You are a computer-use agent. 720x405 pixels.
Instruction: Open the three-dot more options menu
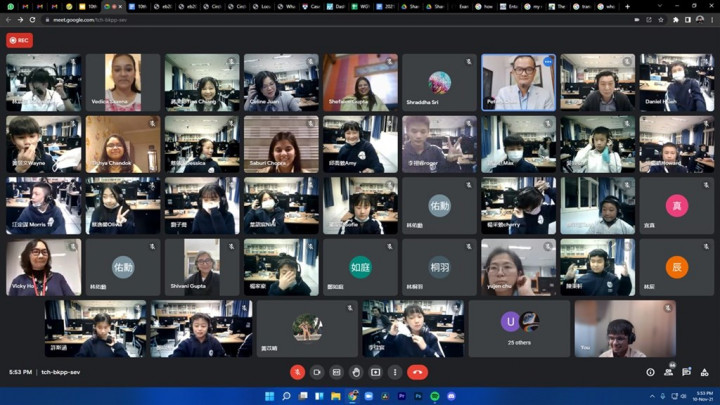pyautogui.click(x=395, y=372)
